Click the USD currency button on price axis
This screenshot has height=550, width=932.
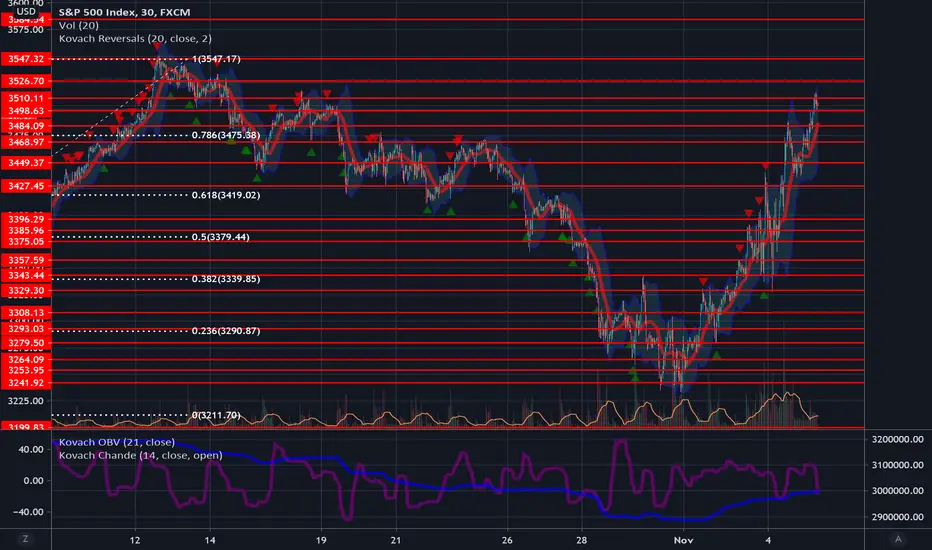(26, 11)
